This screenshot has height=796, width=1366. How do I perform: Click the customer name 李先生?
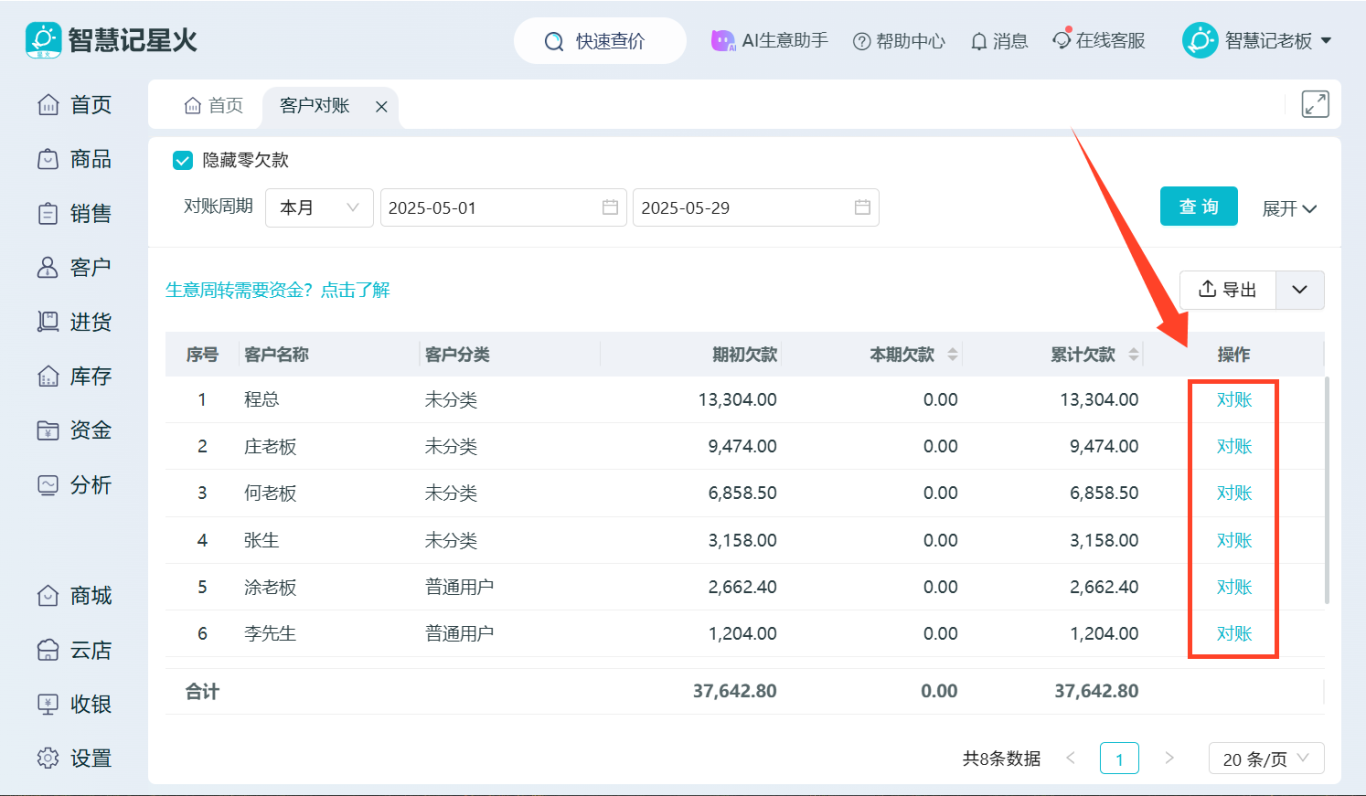coord(270,633)
